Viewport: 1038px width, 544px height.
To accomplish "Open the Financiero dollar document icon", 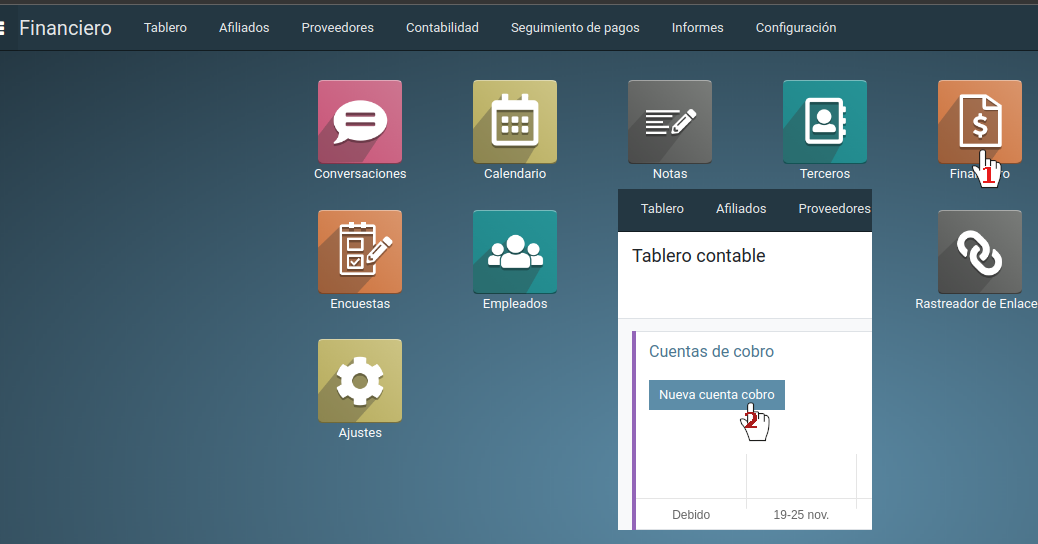I will (979, 122).
